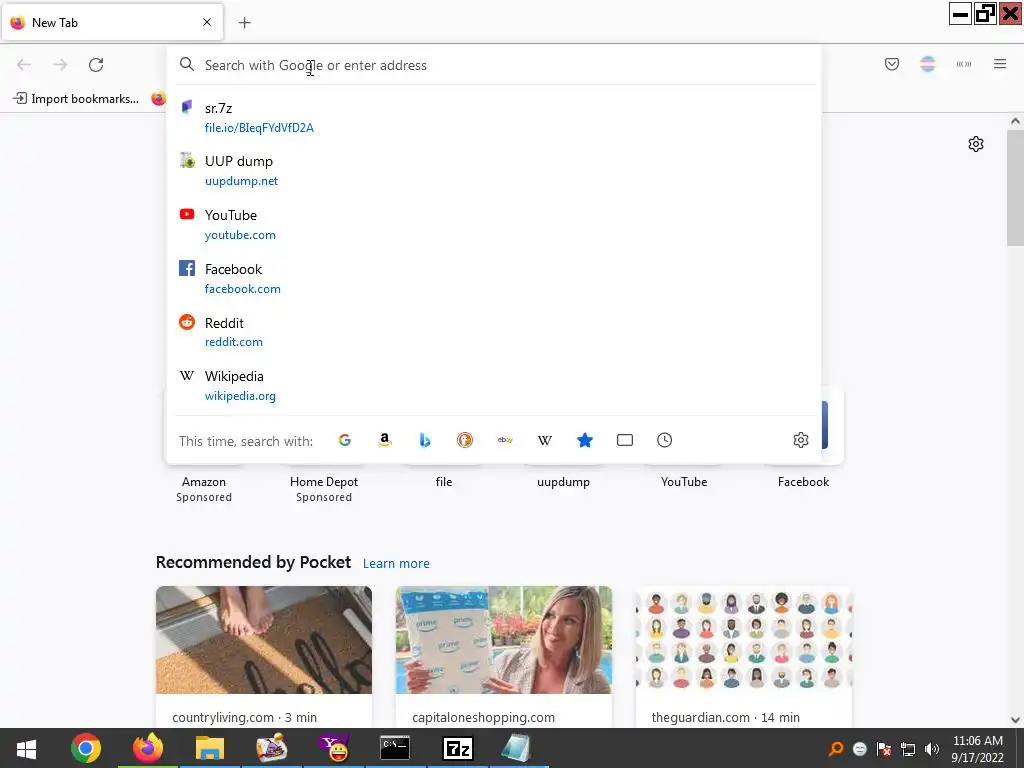Click the volume speaker tray icon
This screenshot has height=768, width=1024.
[932, 749]
